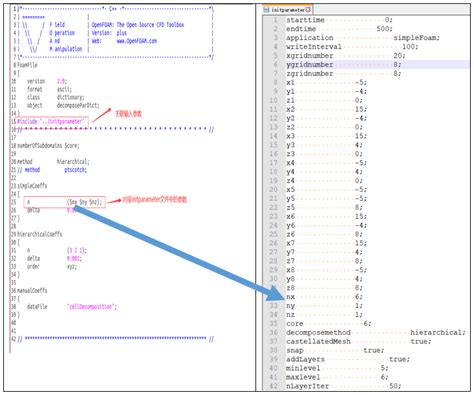
Task: Click the hierarchicalCoeffs order xyz line
Action: coord(52,267)
